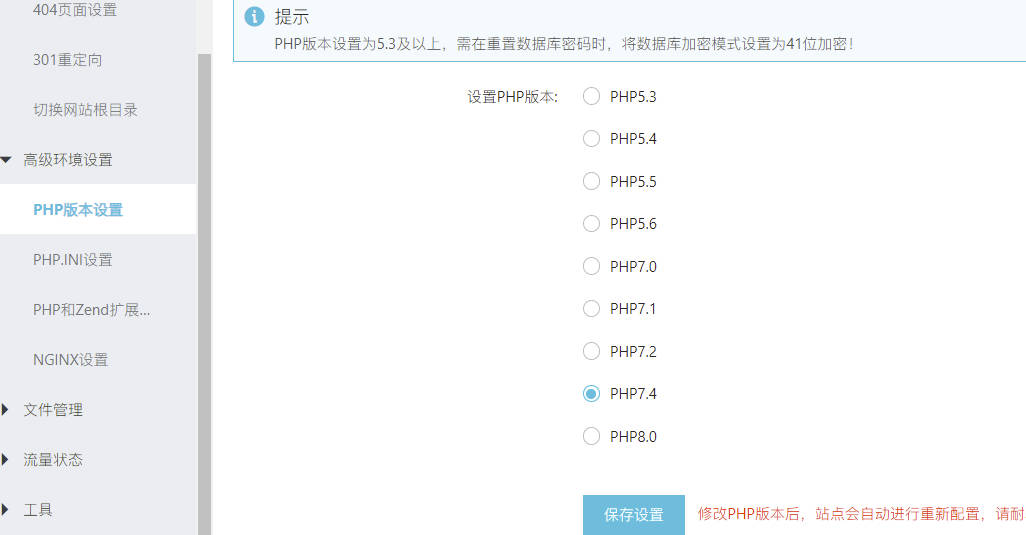Image resolution: width=1026 pixels, height=535 pixels.
Task: Select the PHP8.0 radio button
Action: tap(591, 436)
